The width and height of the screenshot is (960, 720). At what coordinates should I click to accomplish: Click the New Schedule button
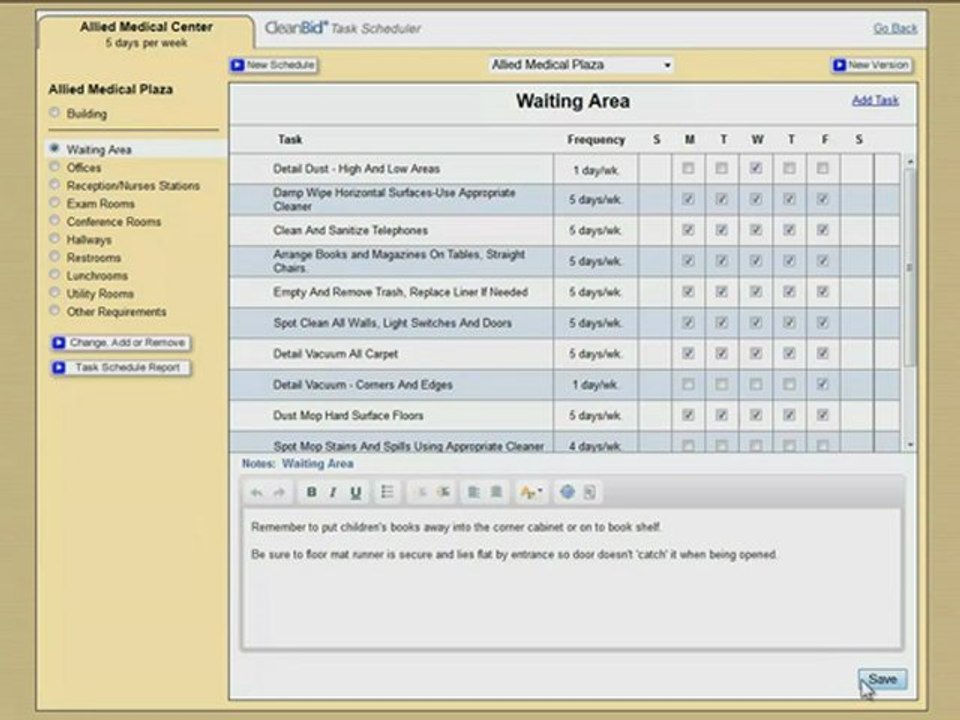[274, 65]
